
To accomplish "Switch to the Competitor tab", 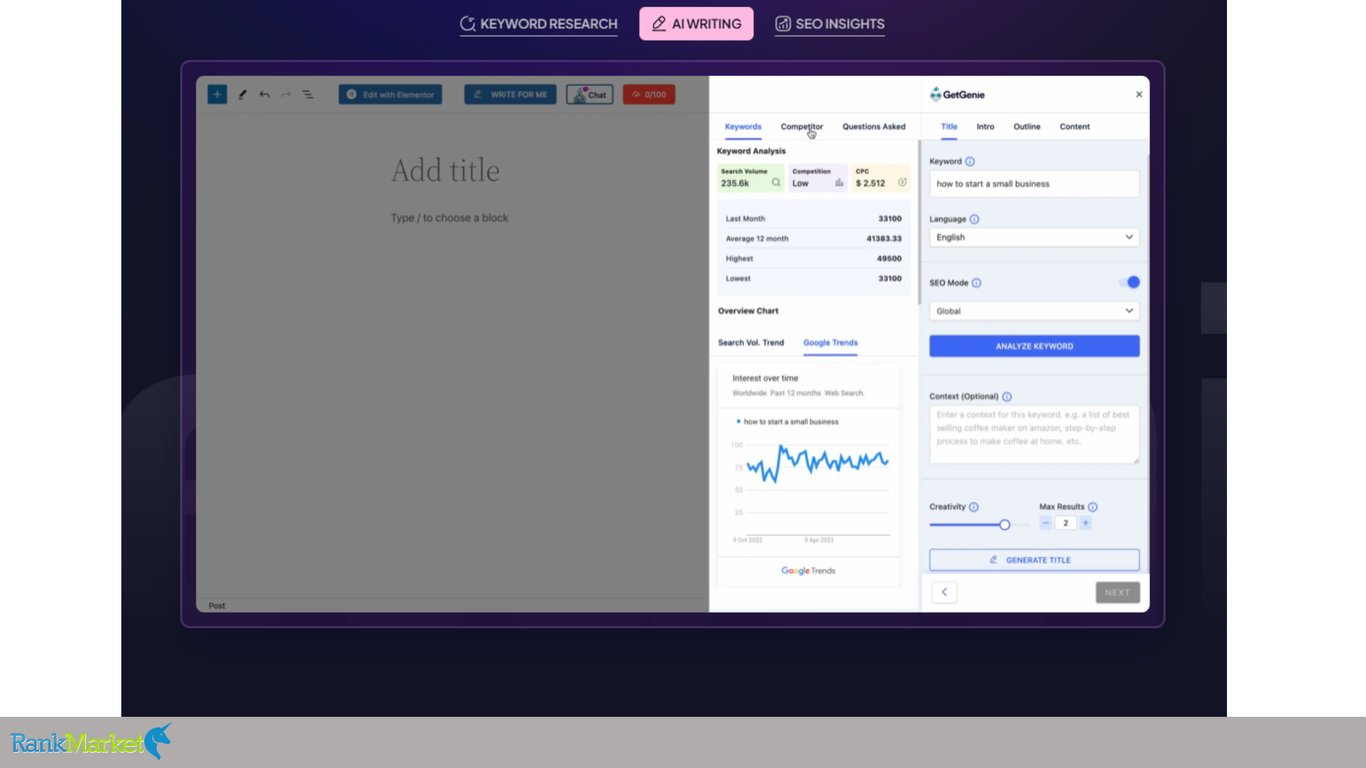I will [x=802, y=127].
